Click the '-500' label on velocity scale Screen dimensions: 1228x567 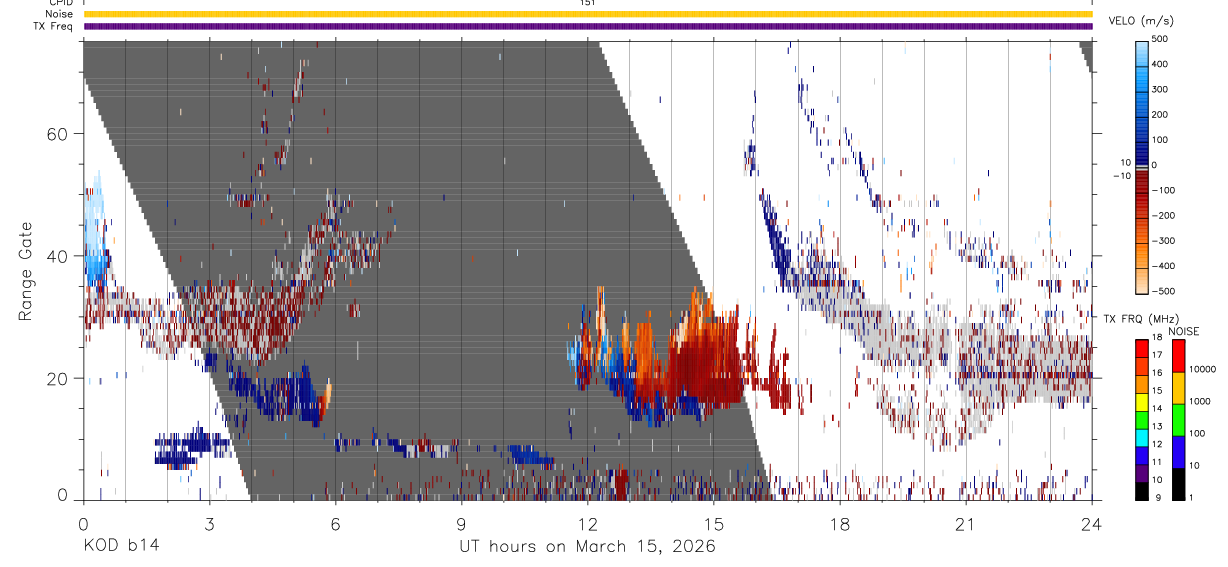[x=1163, y=291]
